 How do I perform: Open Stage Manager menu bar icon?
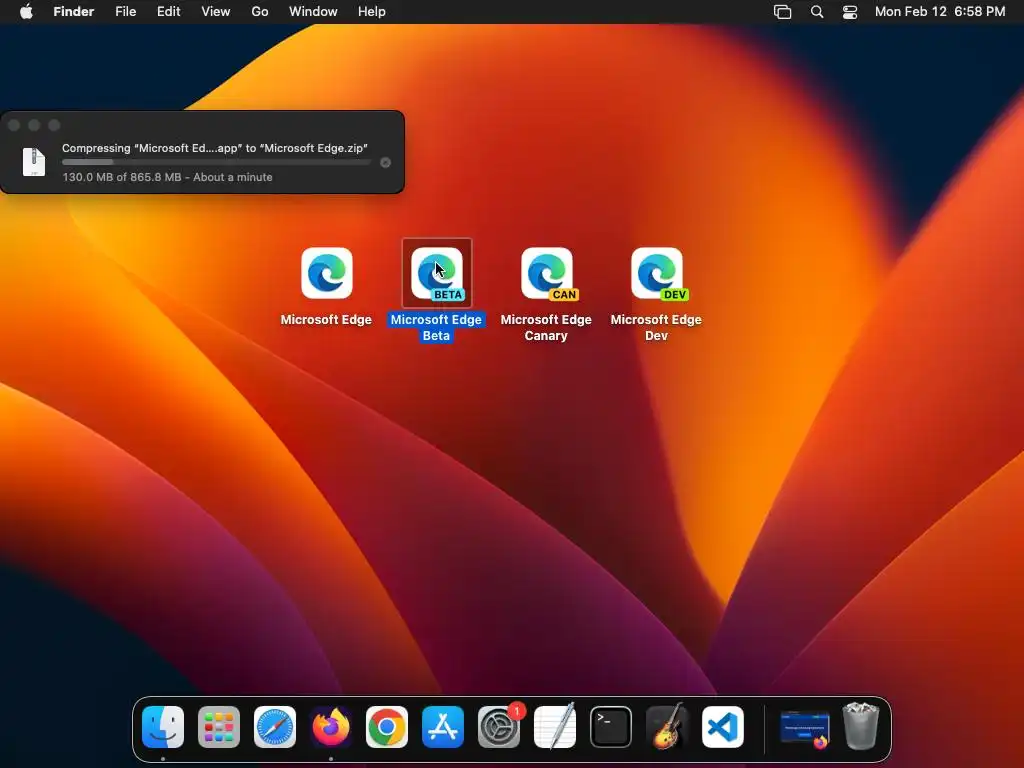(782, 12)
